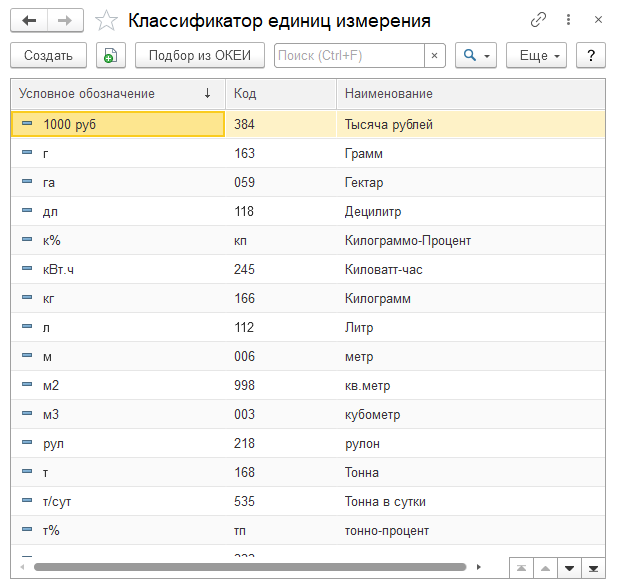Sort by Условное обозначение column header
626x584 pixels.
tap(118, 94)
